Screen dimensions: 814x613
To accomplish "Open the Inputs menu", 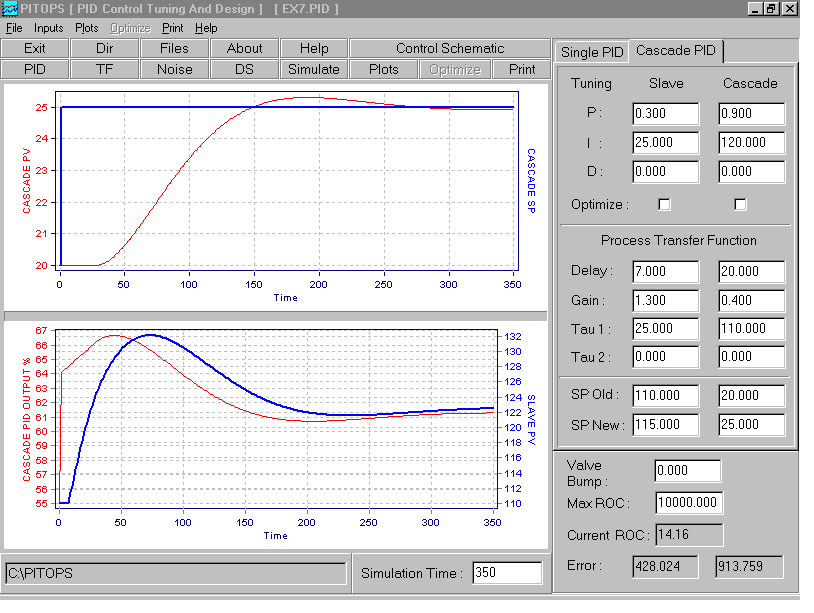I will [x=48, y=28].
